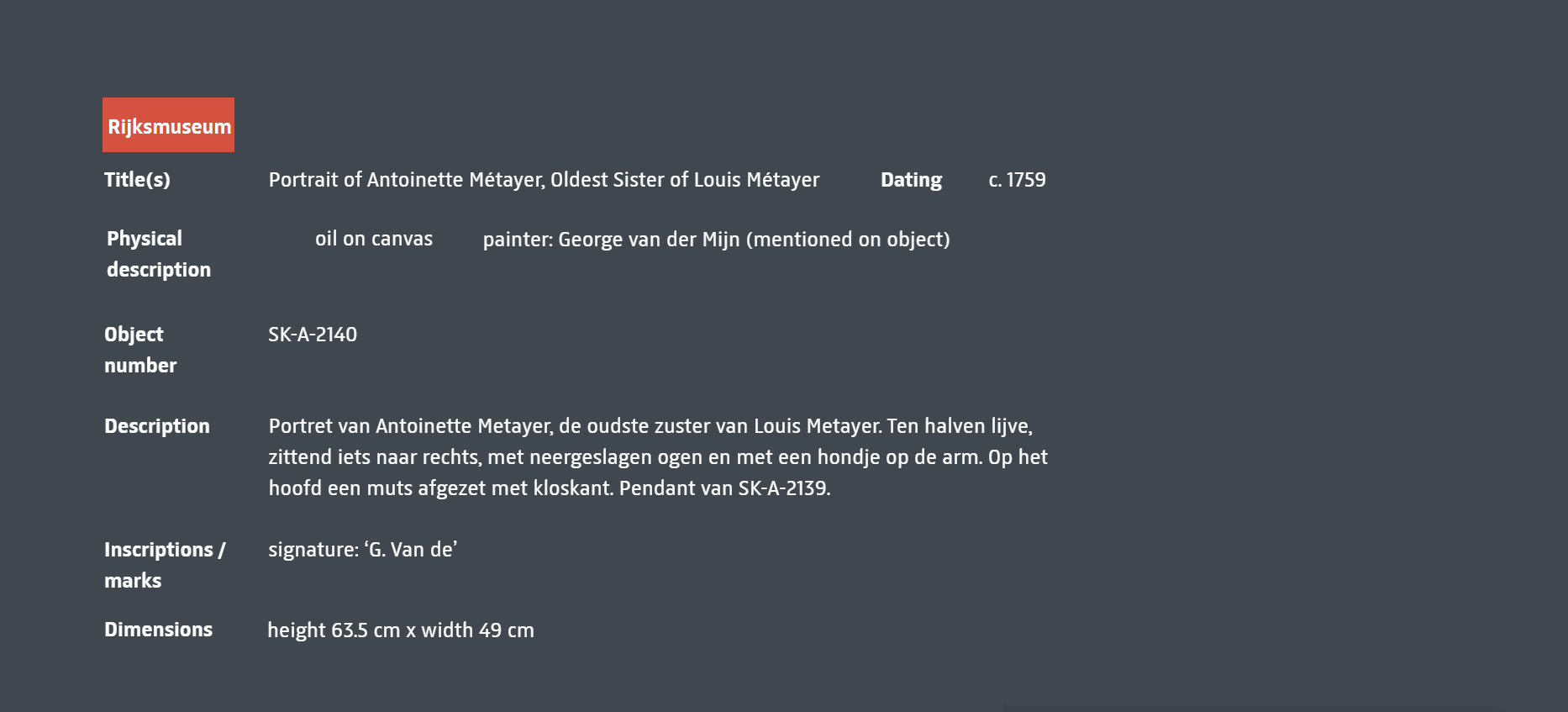
Task: Select object number SK-A-2140
Action: (x=313, y=335)
